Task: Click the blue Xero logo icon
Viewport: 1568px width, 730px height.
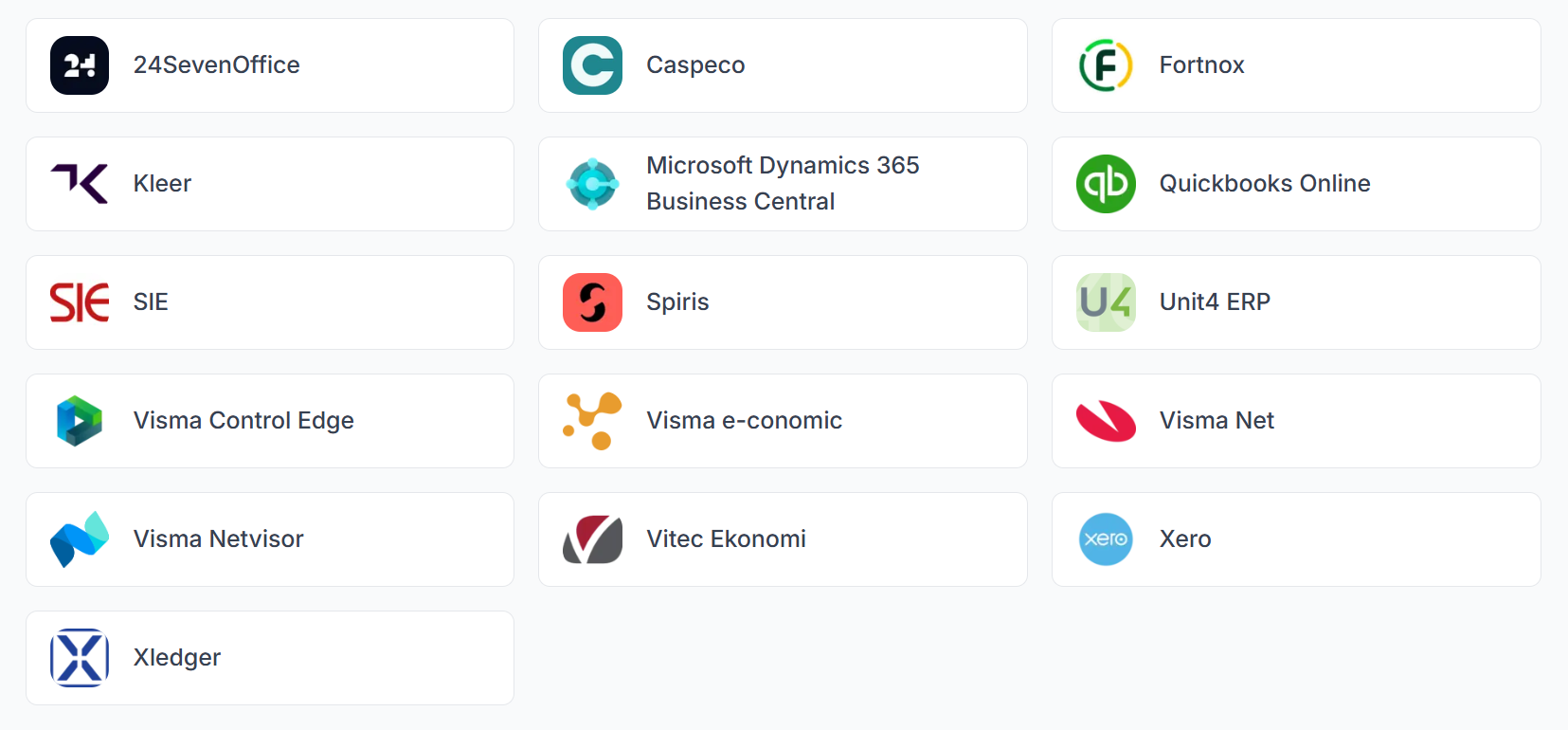Action: pos(1106,539)
